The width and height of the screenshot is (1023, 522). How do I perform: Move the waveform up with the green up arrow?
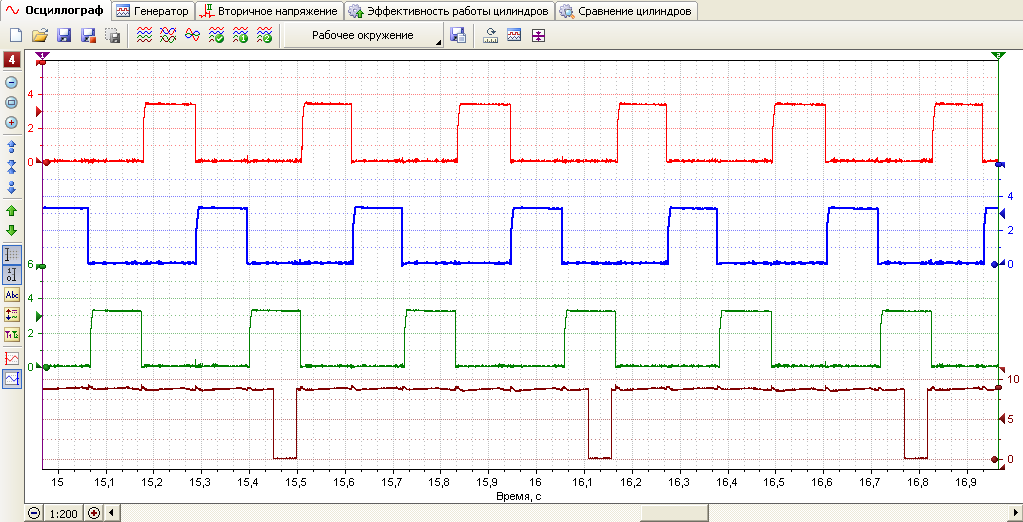pos(12,211)
